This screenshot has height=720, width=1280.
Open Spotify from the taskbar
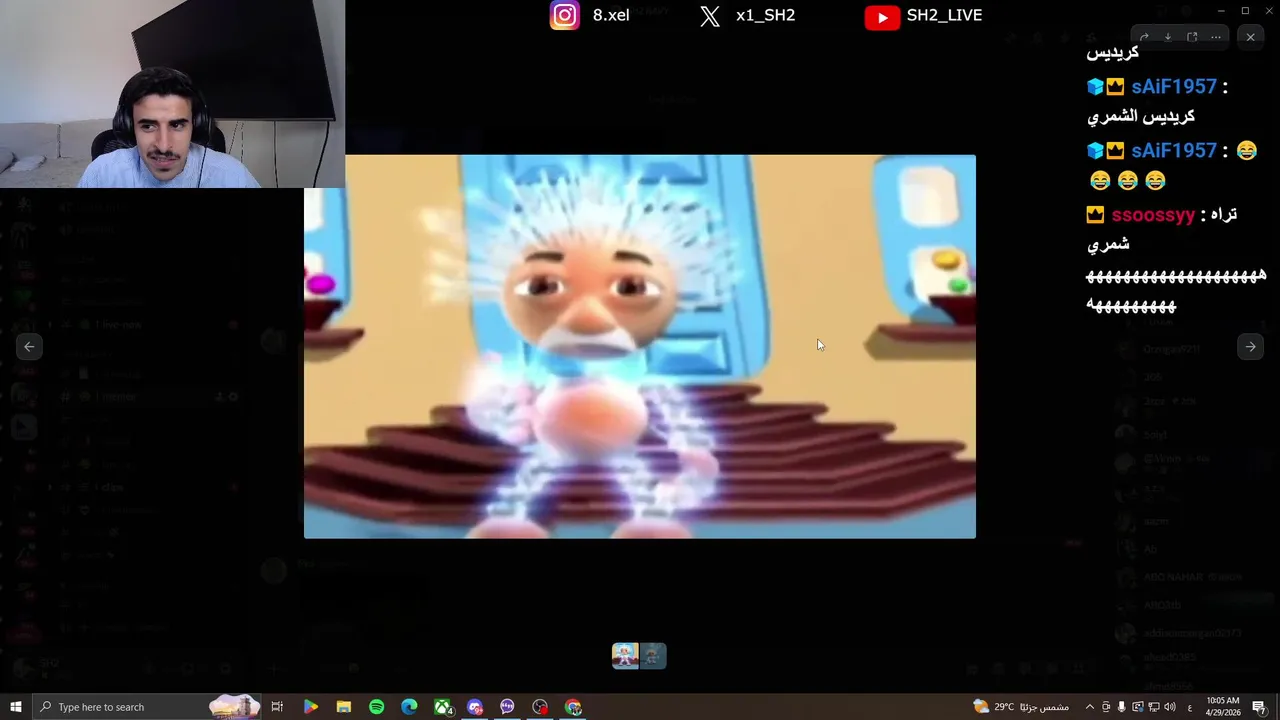[376, 707]
